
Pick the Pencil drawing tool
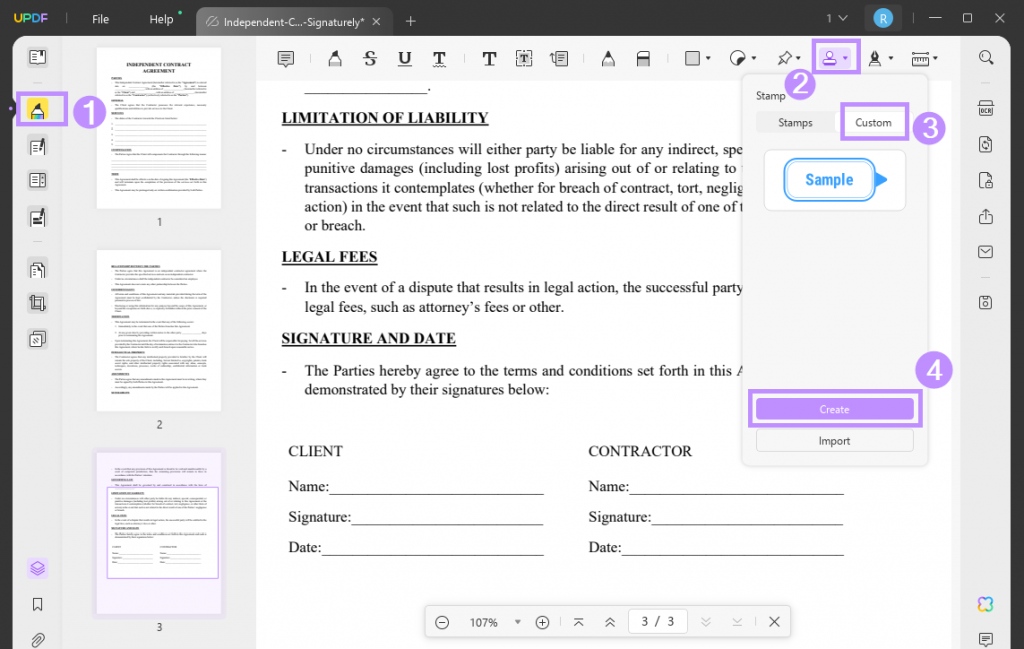click(x=608, y=57)
